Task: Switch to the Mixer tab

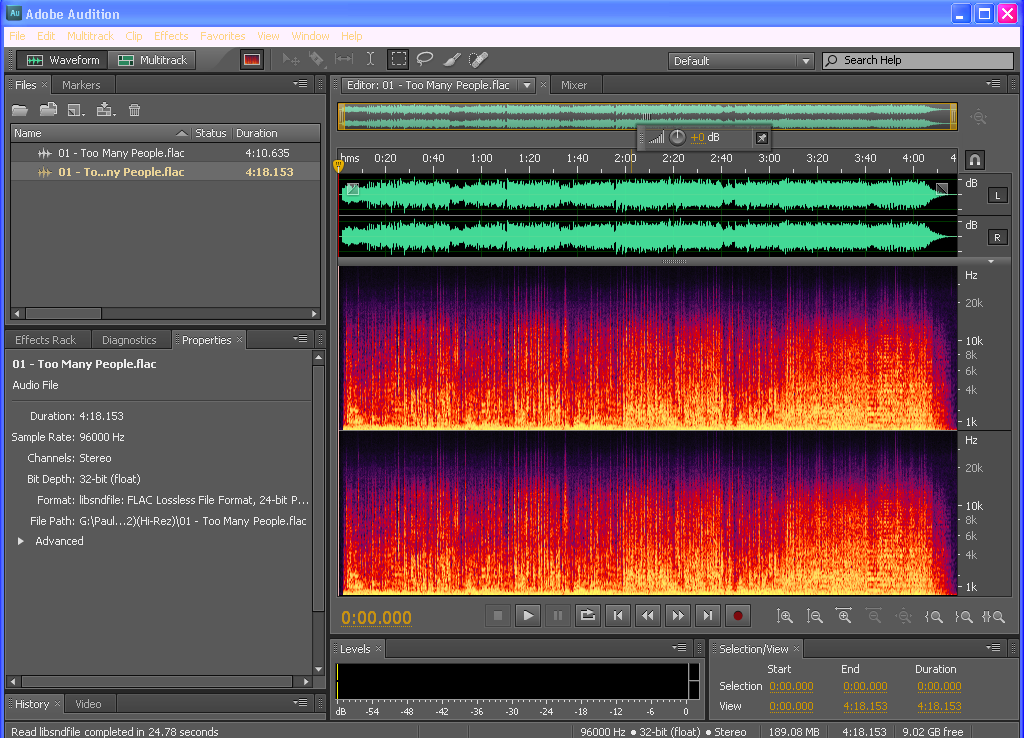Action: (574, 85)
